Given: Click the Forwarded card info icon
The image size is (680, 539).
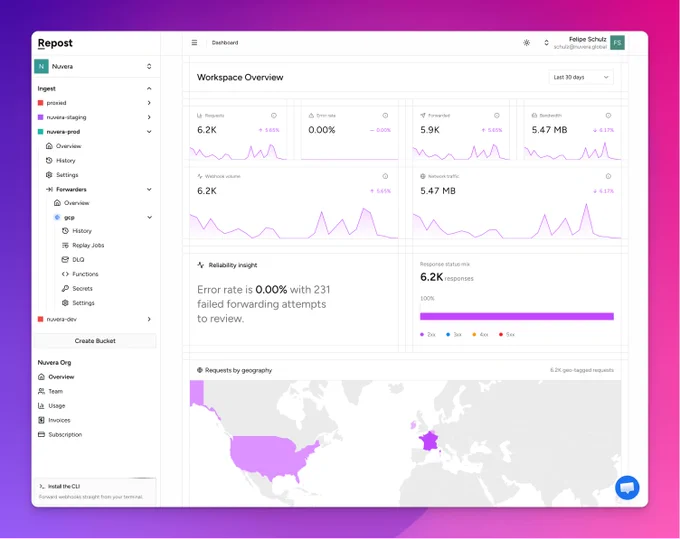Looking at the screenshot, I should [497, 115].
